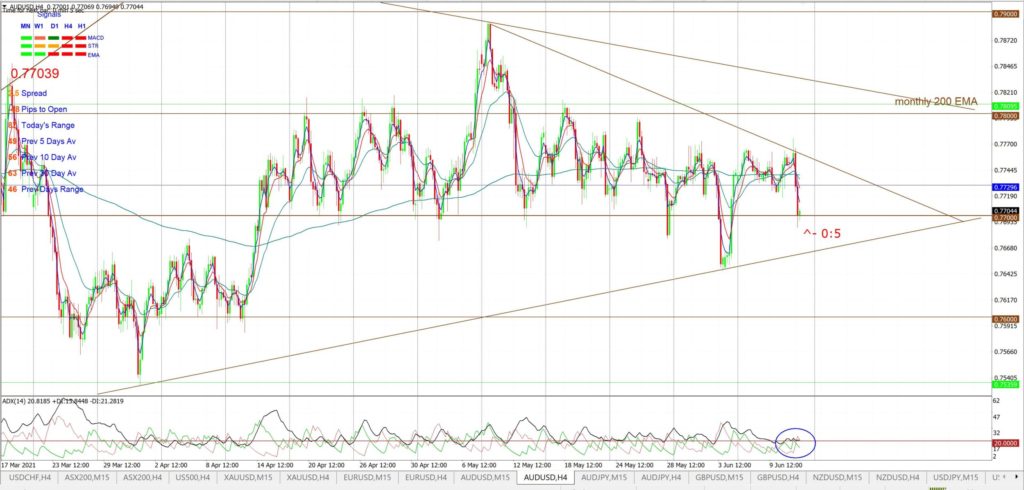Open the GBPUSD,M15 chart tab

(720, 478)
